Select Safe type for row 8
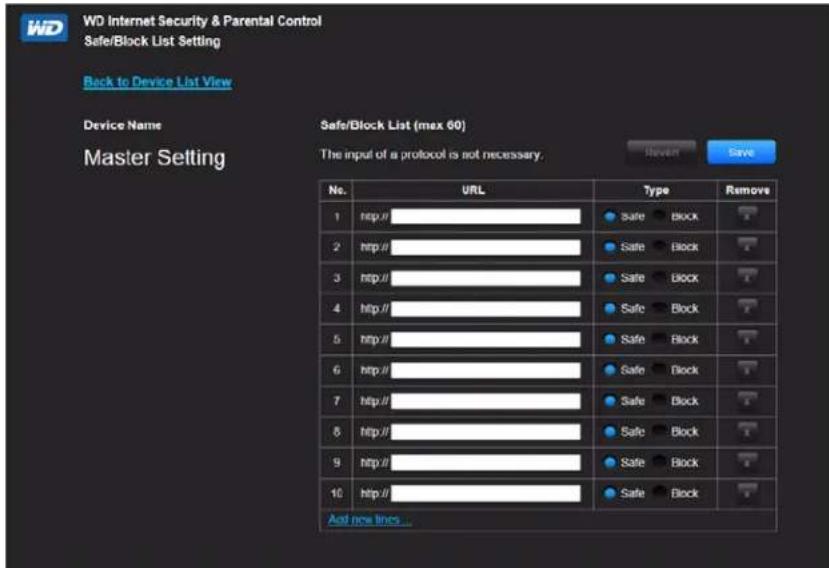The height and width of the screenshot is (568, 829). coord(610,432)
